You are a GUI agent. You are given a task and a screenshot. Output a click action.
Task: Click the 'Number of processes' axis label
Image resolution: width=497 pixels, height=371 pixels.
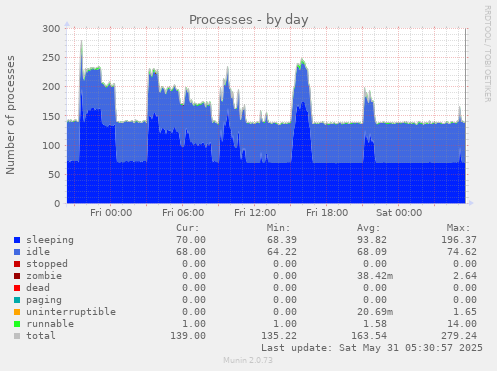pos(10,115)
